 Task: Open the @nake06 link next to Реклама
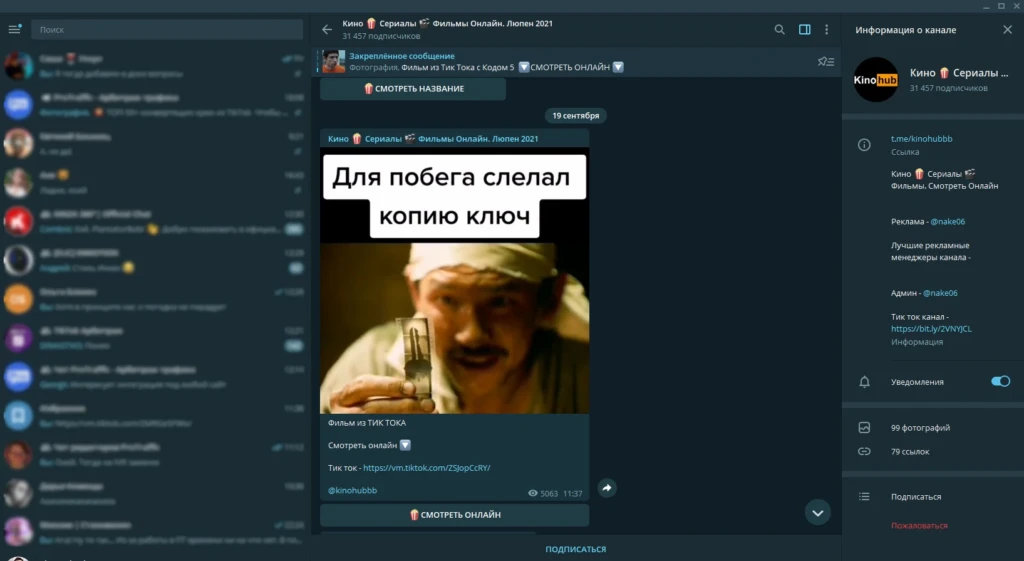(948, 221)
